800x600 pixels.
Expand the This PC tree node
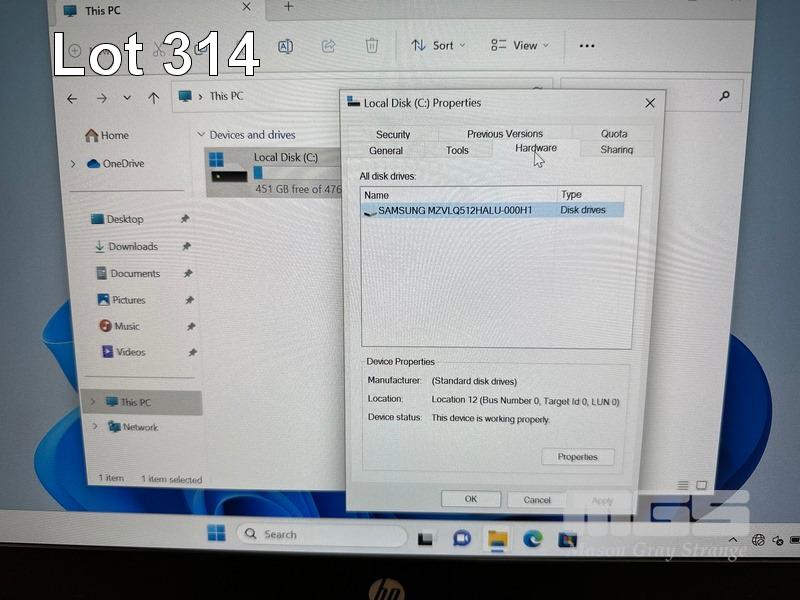(93, 402)
